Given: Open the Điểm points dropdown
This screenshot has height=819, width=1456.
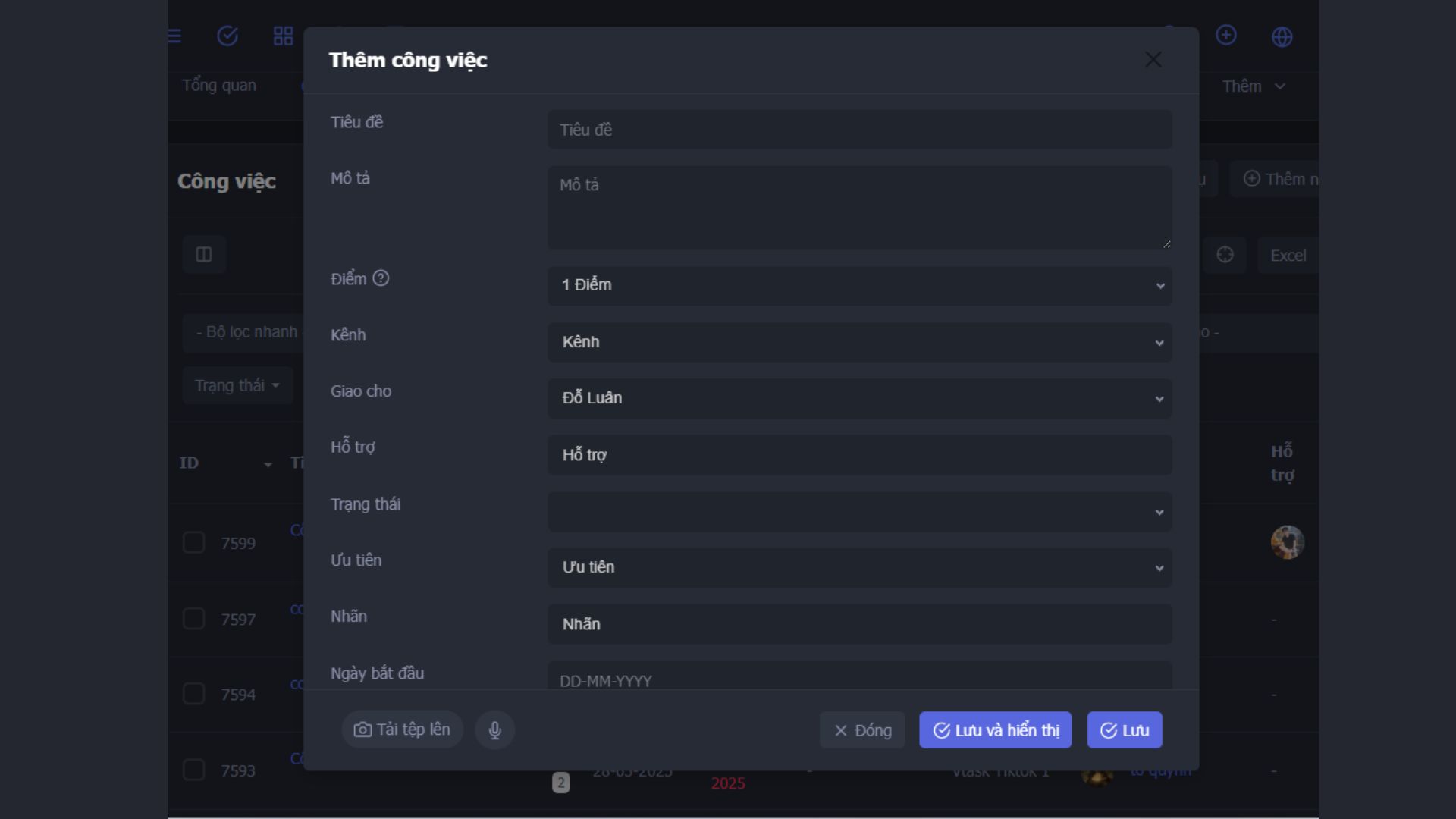Looking at the screenshot, I should pos(859,285).
